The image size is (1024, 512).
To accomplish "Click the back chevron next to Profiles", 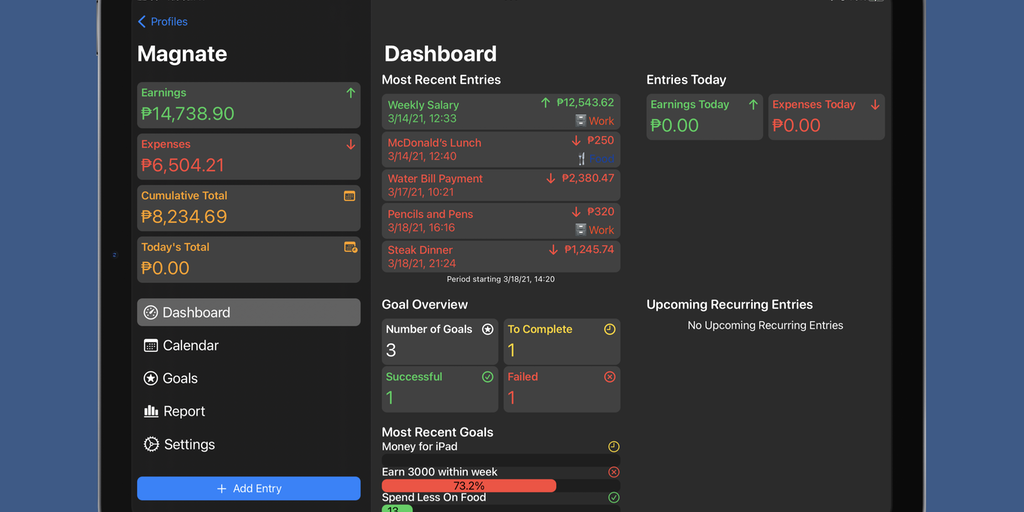I will click(x=142, y=22).
